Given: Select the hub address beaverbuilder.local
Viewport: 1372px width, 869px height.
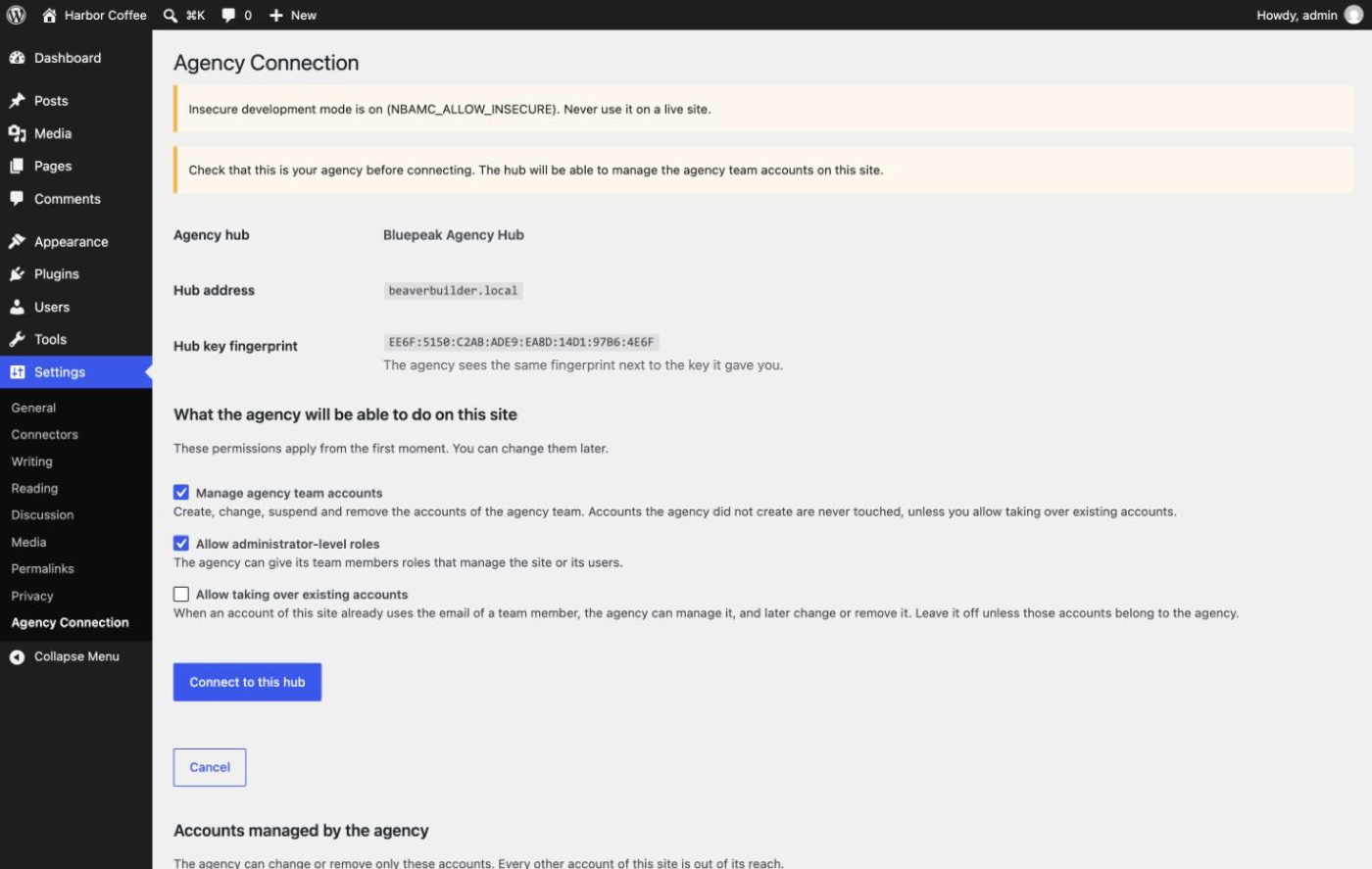Looking at the screenshot, I should point(453,290).
